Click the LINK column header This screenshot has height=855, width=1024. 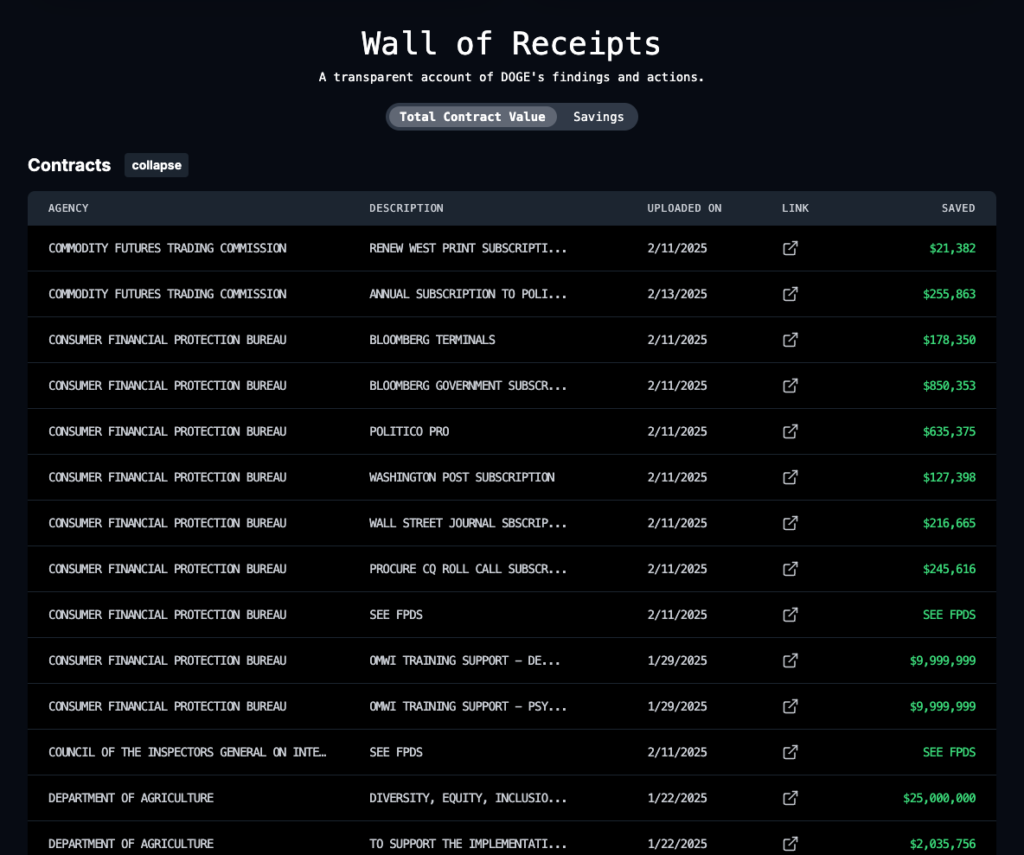795,208
